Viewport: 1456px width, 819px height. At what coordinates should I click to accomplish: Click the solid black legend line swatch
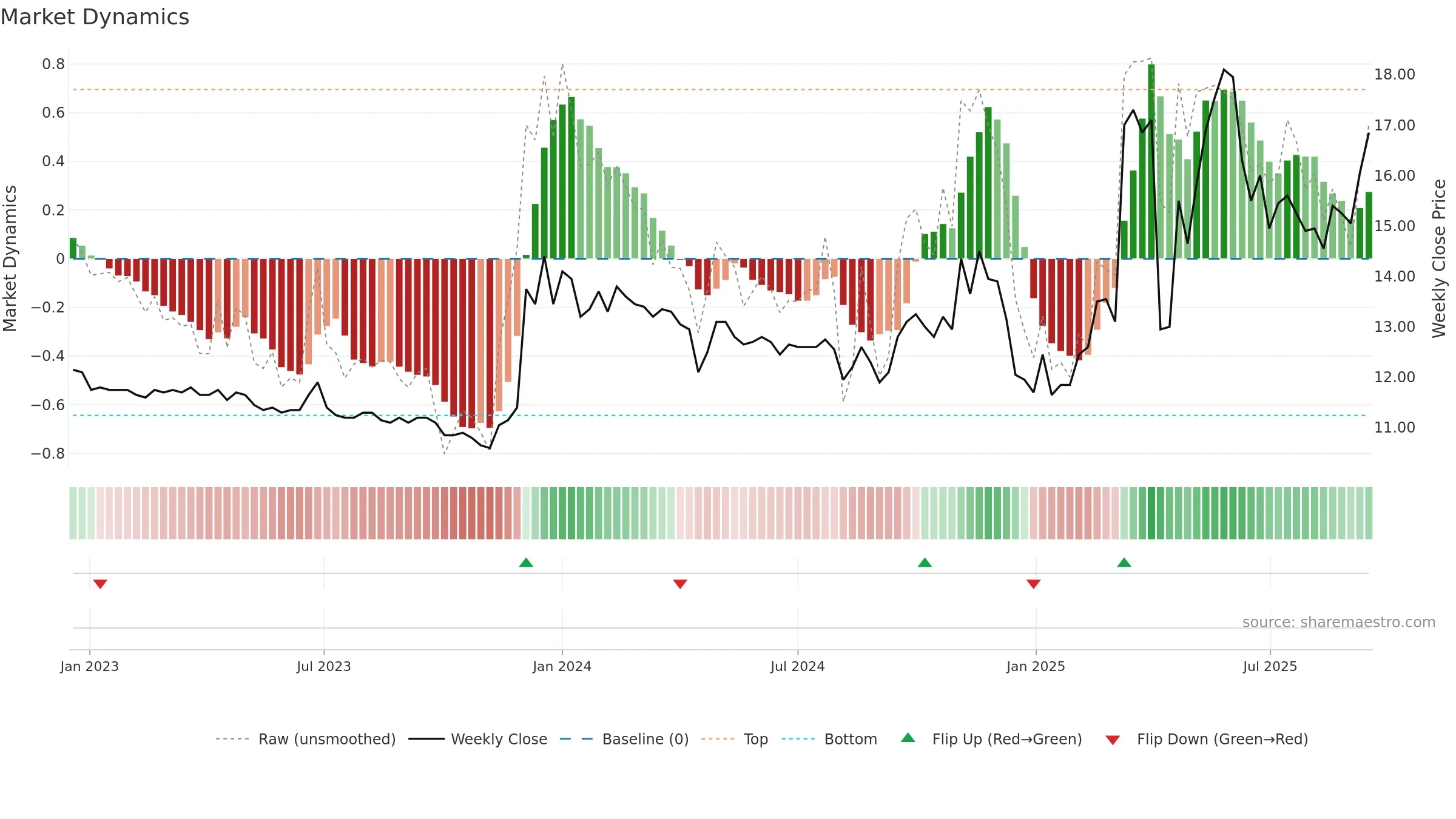click(426, 739)
